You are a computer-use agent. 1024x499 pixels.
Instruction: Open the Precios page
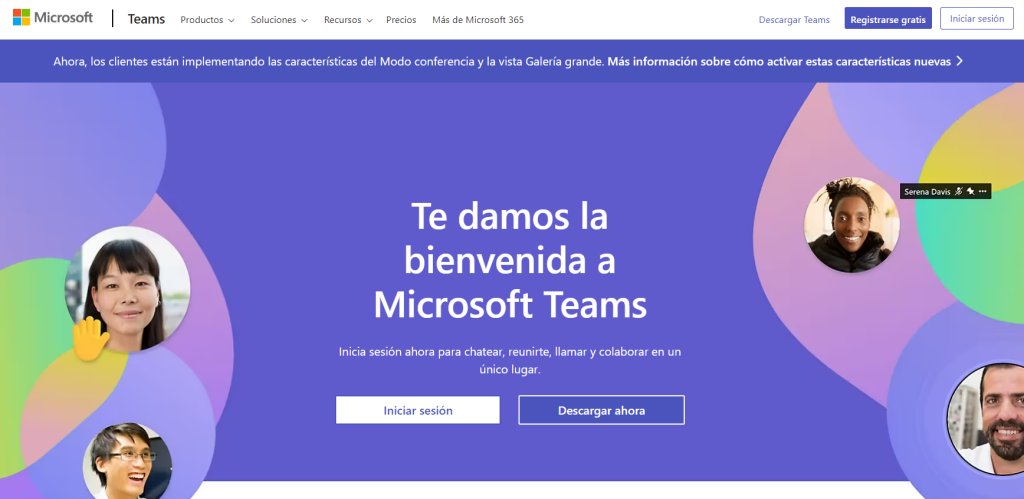[401, 20]
